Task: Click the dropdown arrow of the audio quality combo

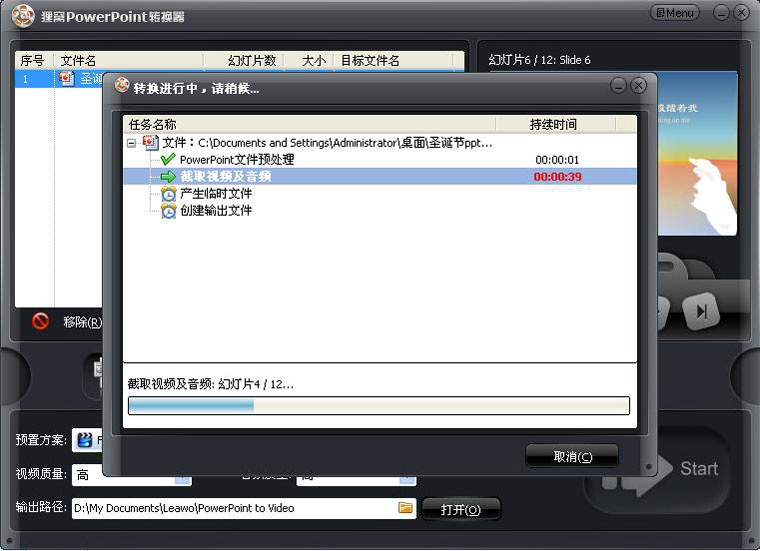Action: (408, 479)
